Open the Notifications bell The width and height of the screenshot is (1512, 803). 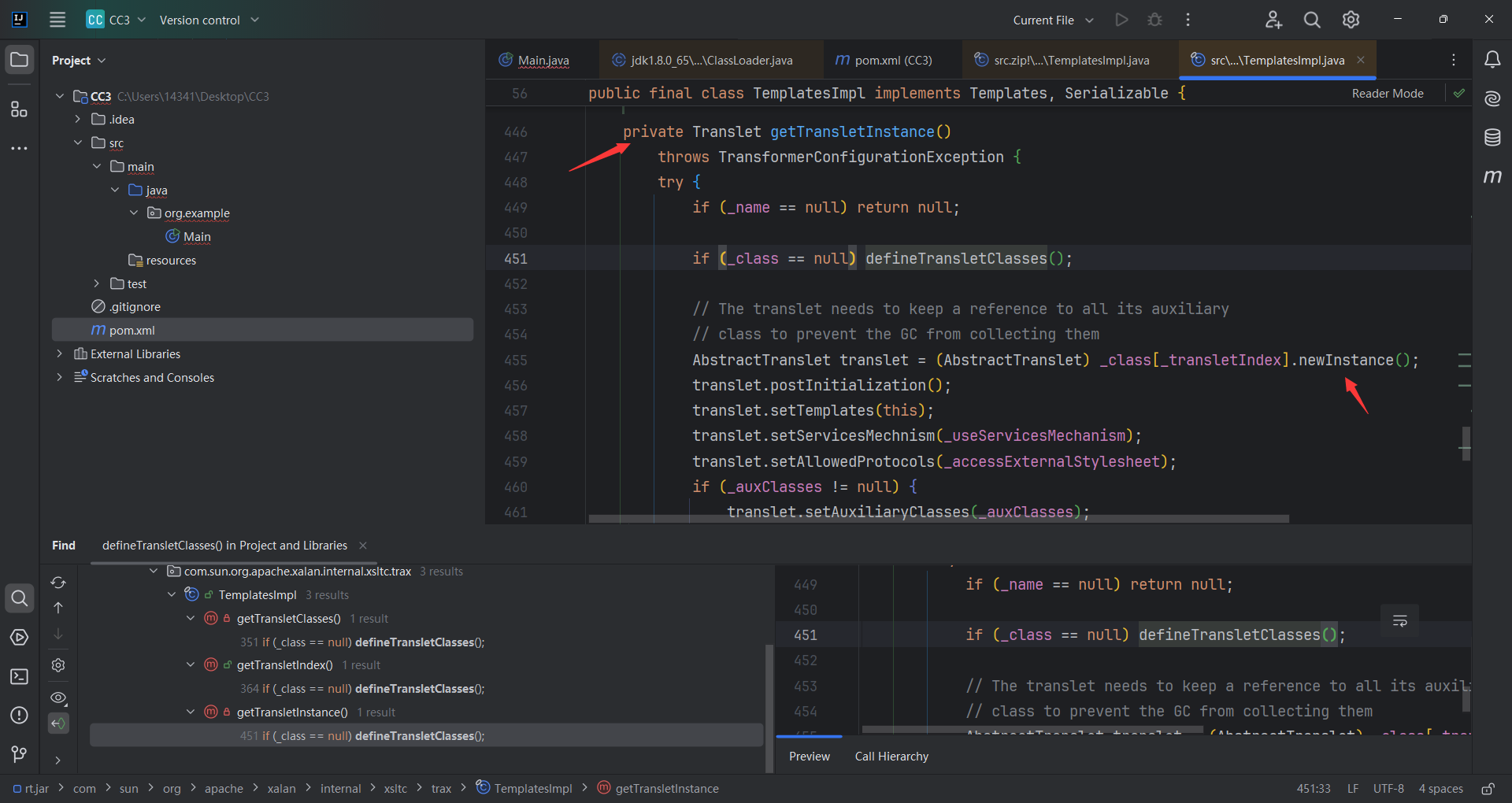pyautogui.click(x=1492, y=60)
